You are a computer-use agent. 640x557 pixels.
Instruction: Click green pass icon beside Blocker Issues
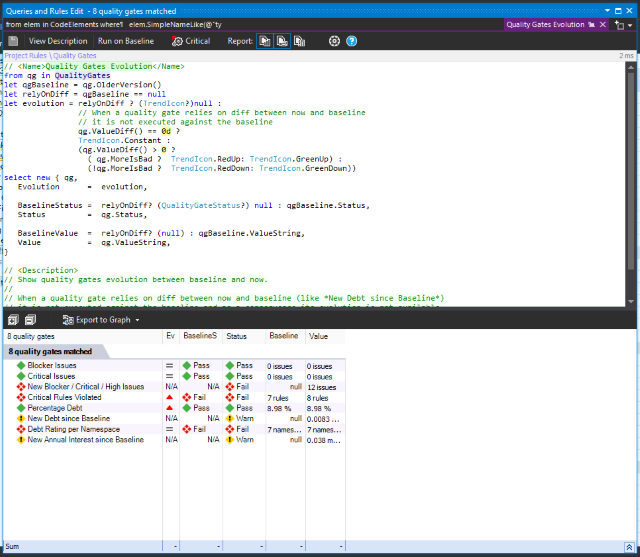[x=21, y=365]
